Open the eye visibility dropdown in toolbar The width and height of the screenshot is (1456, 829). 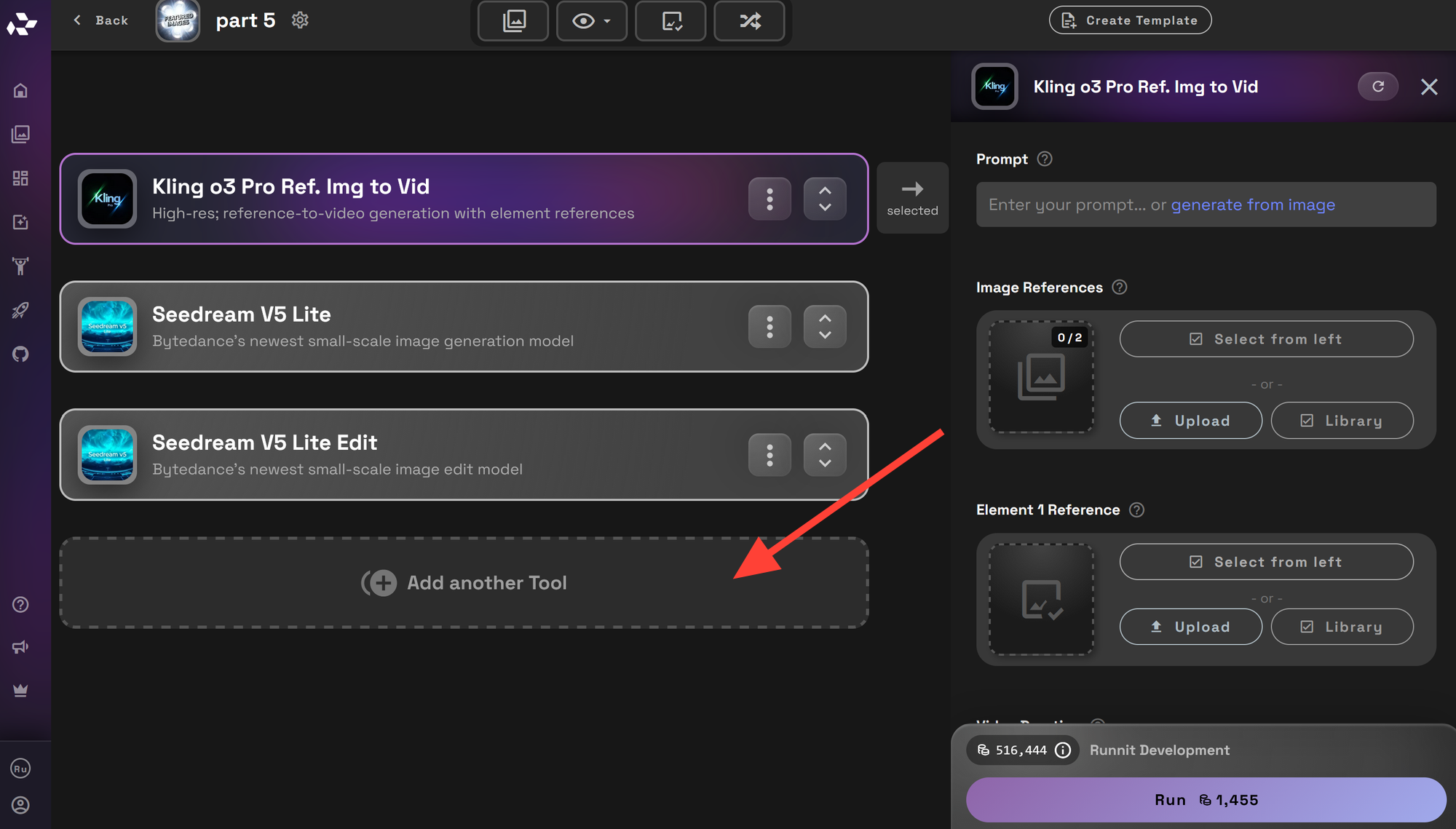591,21
